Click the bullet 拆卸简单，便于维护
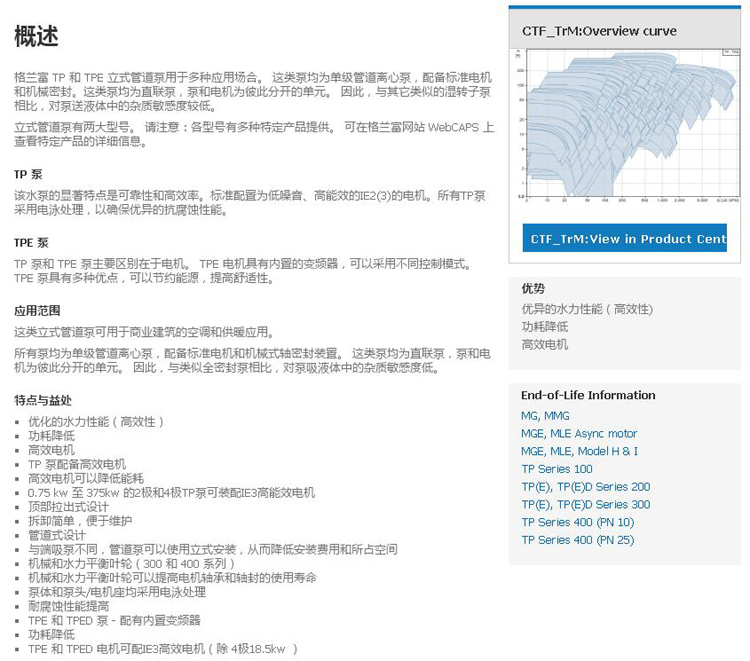The image size is (750, 661). tap(80, 521)
